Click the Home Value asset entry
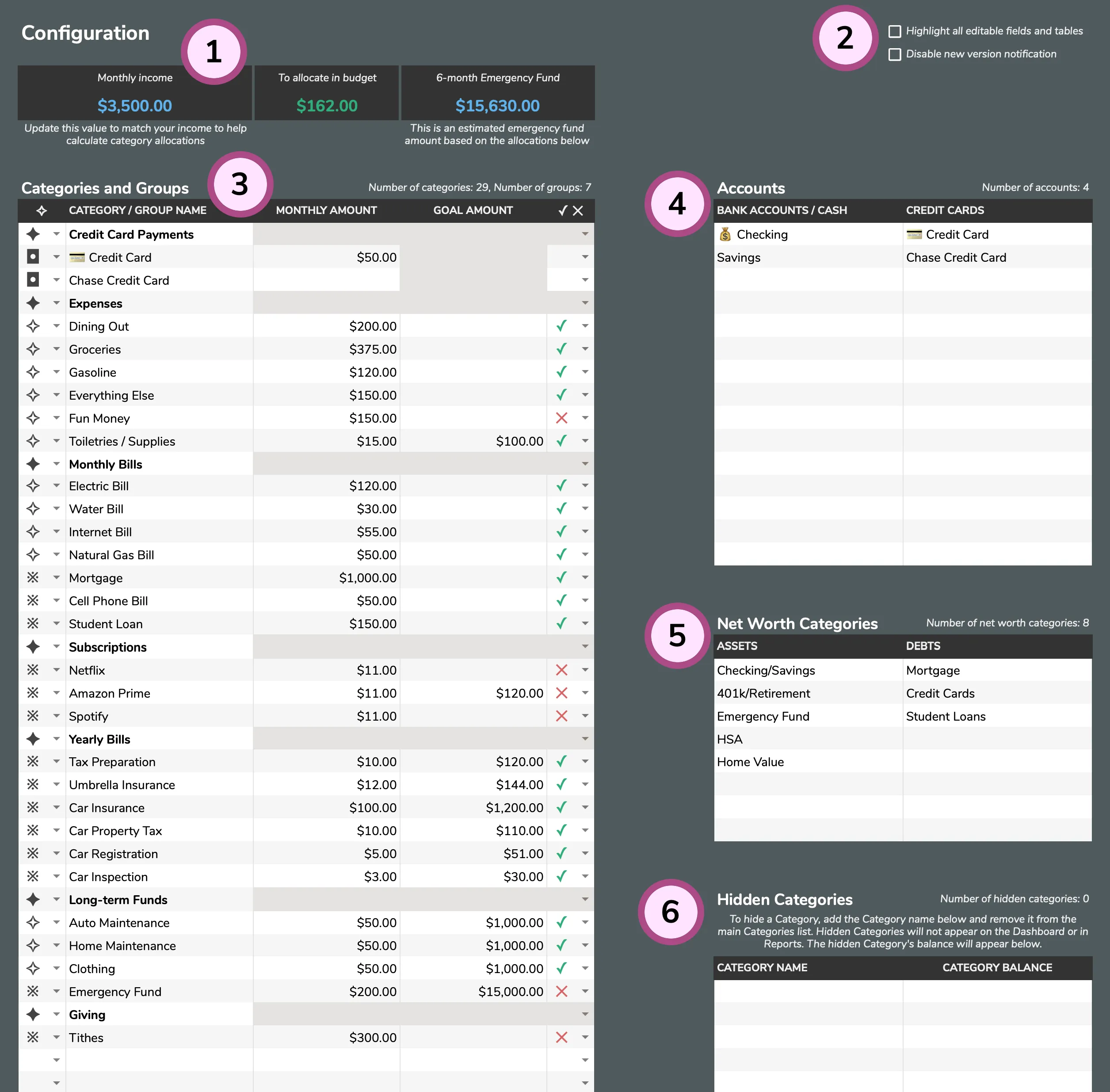Viewport: 1110px width, 1092px height. pyautogui.click(x=750, y=762)
